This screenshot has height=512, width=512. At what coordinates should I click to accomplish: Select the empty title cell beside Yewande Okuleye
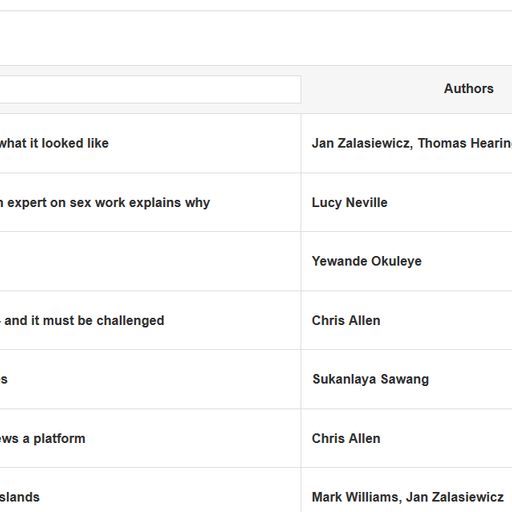click(150, 261)
